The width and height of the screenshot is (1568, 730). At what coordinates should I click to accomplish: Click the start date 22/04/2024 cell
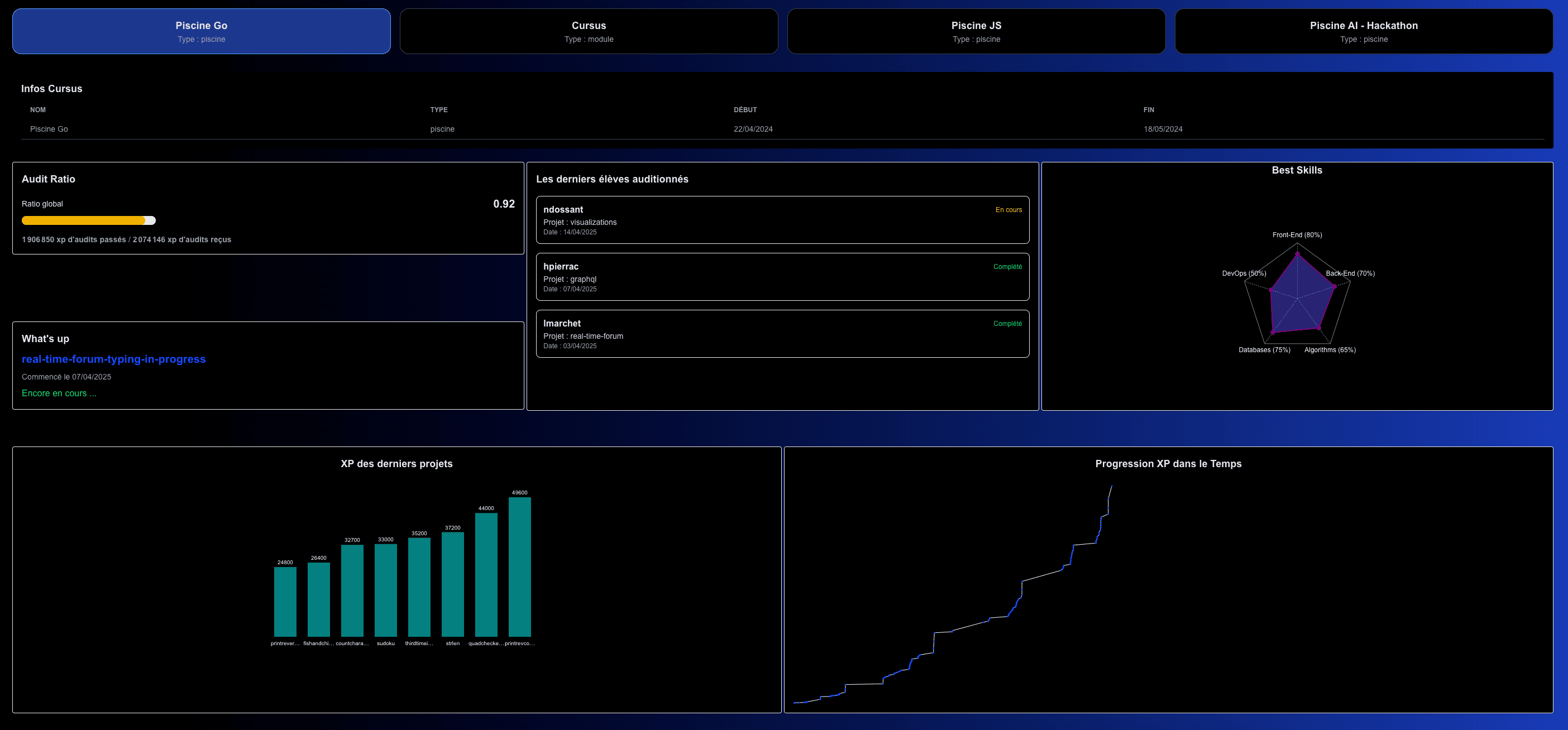(x=753, y=129)
